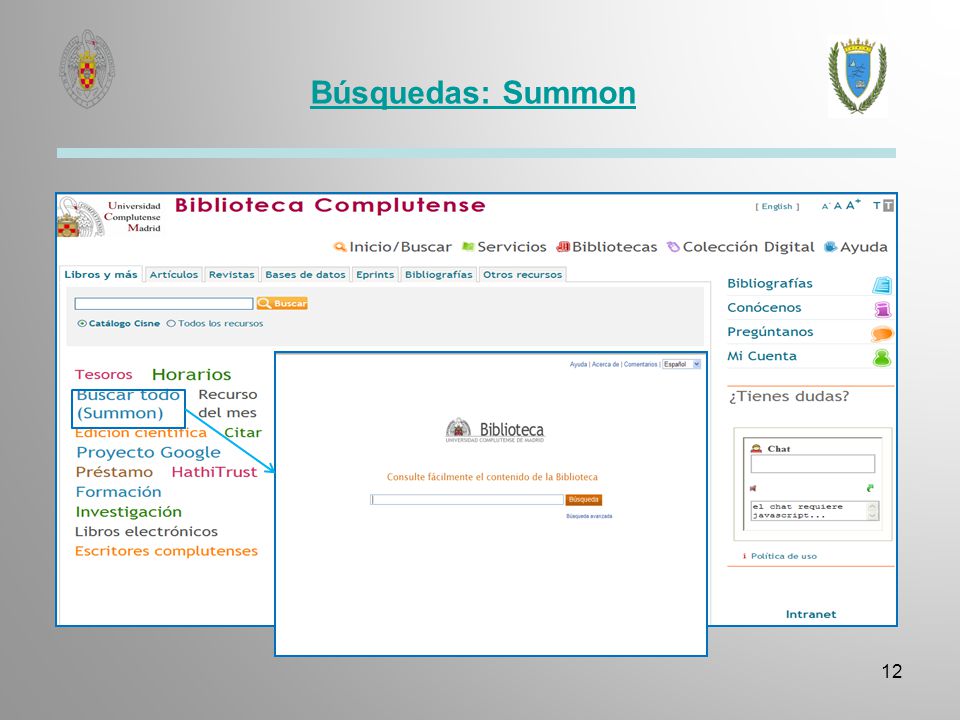Open the Horarios link

click(x=192, y=374)
